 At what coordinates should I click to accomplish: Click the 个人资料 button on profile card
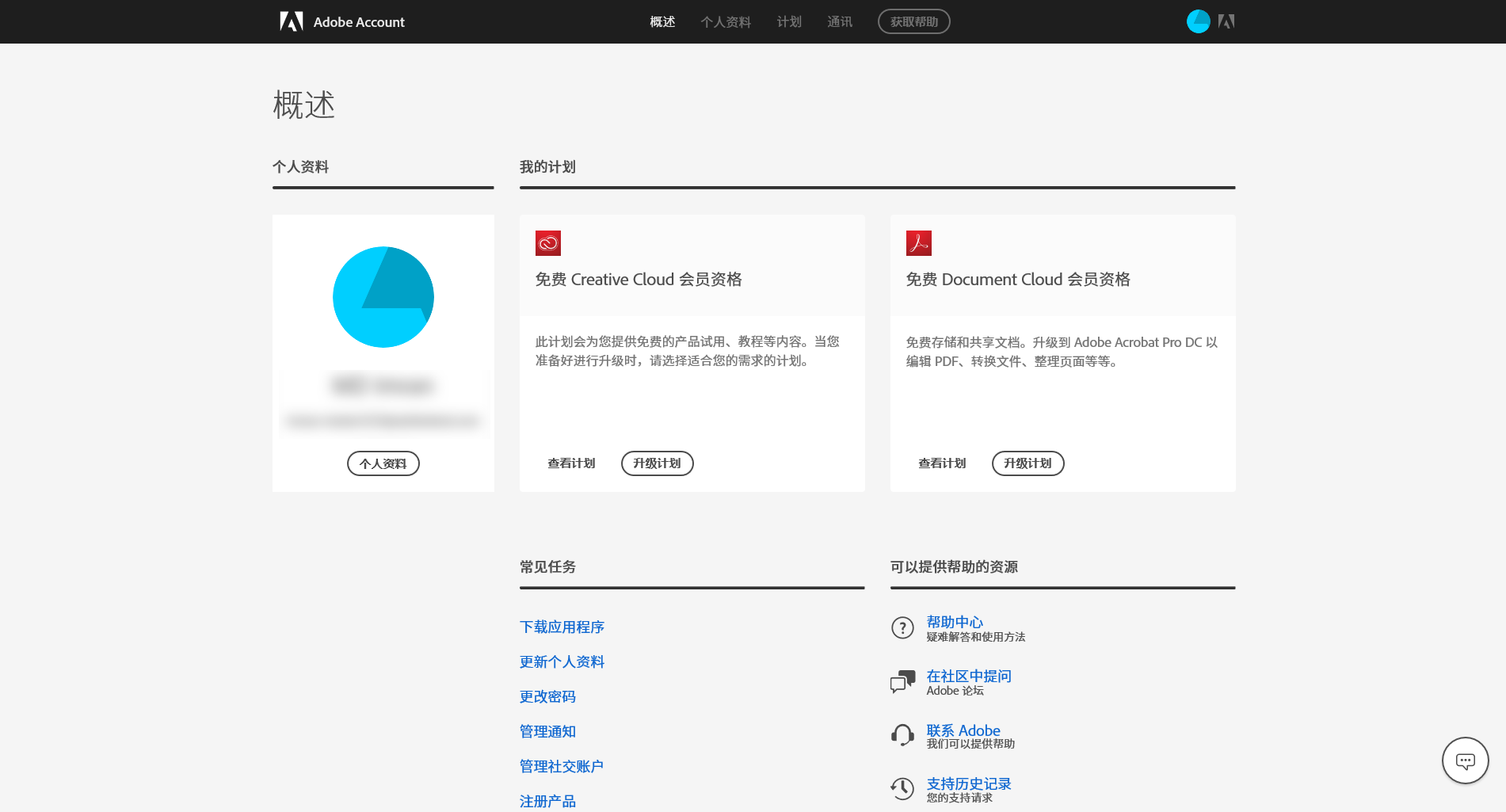(x=383, y=463)
